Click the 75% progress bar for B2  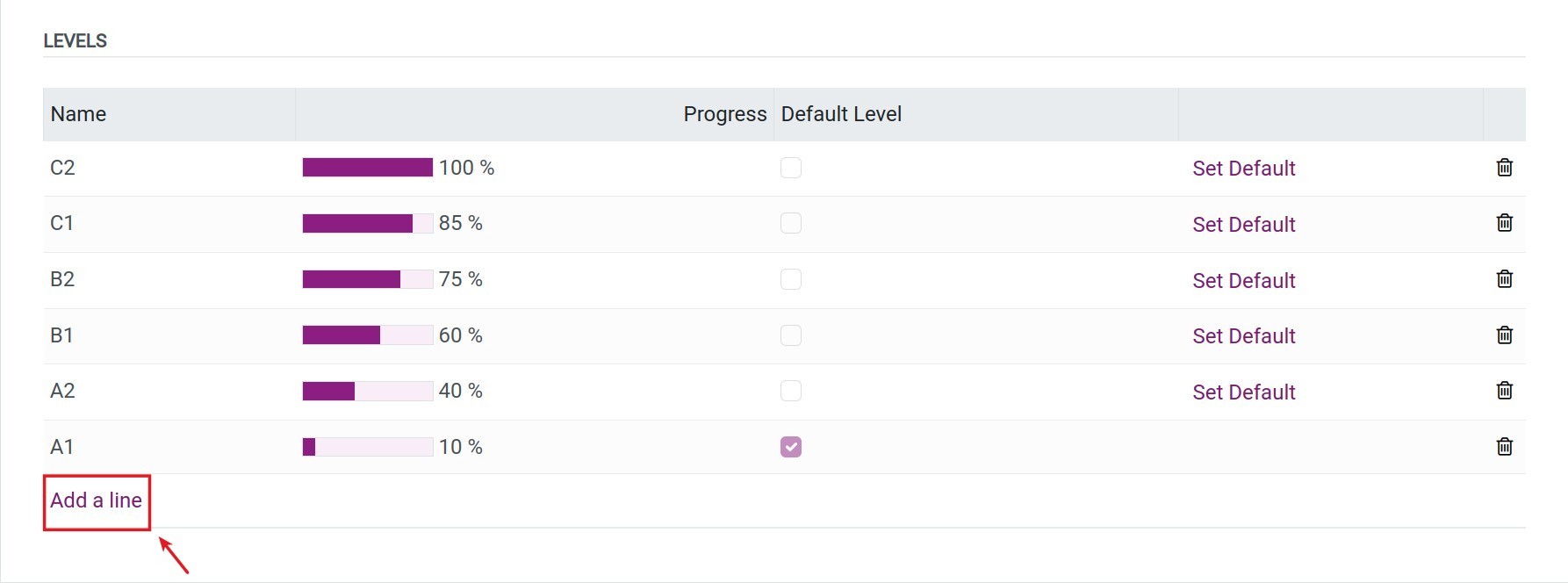(367, 279)
